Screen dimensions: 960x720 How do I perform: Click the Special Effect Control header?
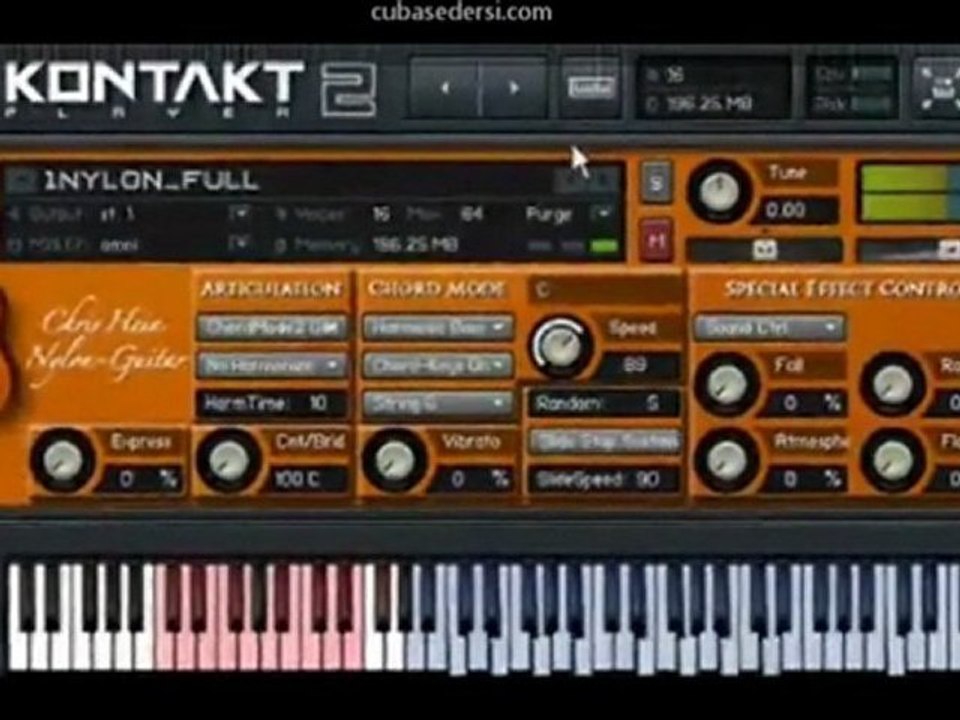point(842,288)
